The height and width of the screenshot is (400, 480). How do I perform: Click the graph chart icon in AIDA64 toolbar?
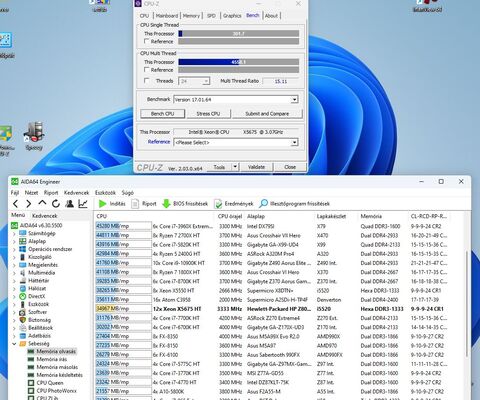point(83,203)
